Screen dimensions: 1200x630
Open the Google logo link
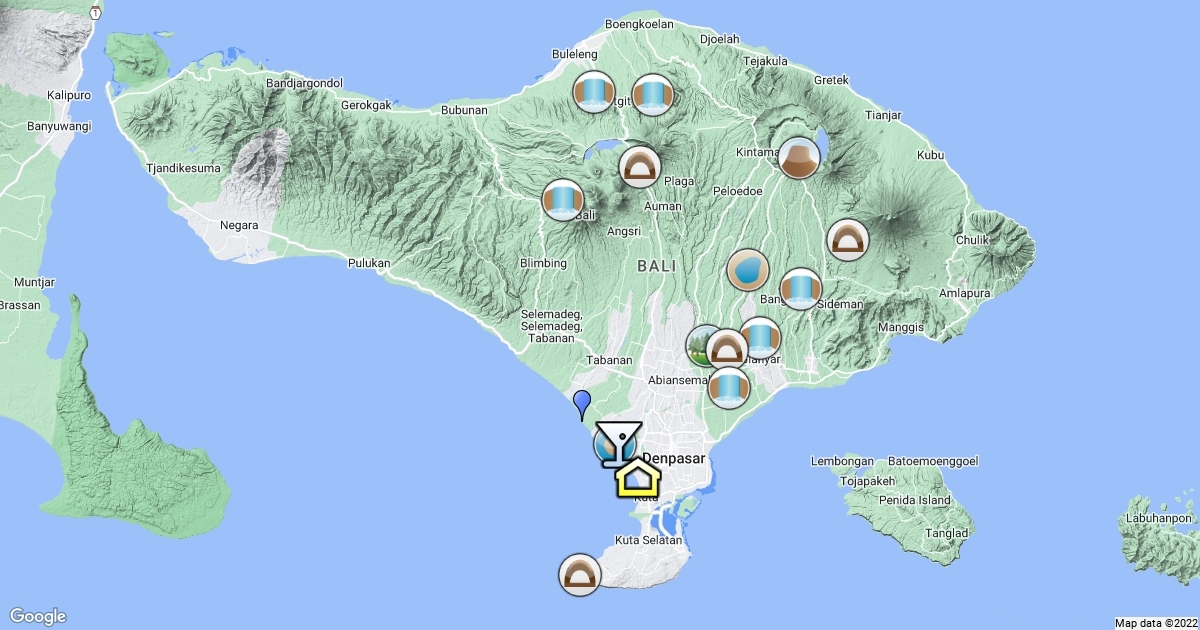[x=37, y=616]
